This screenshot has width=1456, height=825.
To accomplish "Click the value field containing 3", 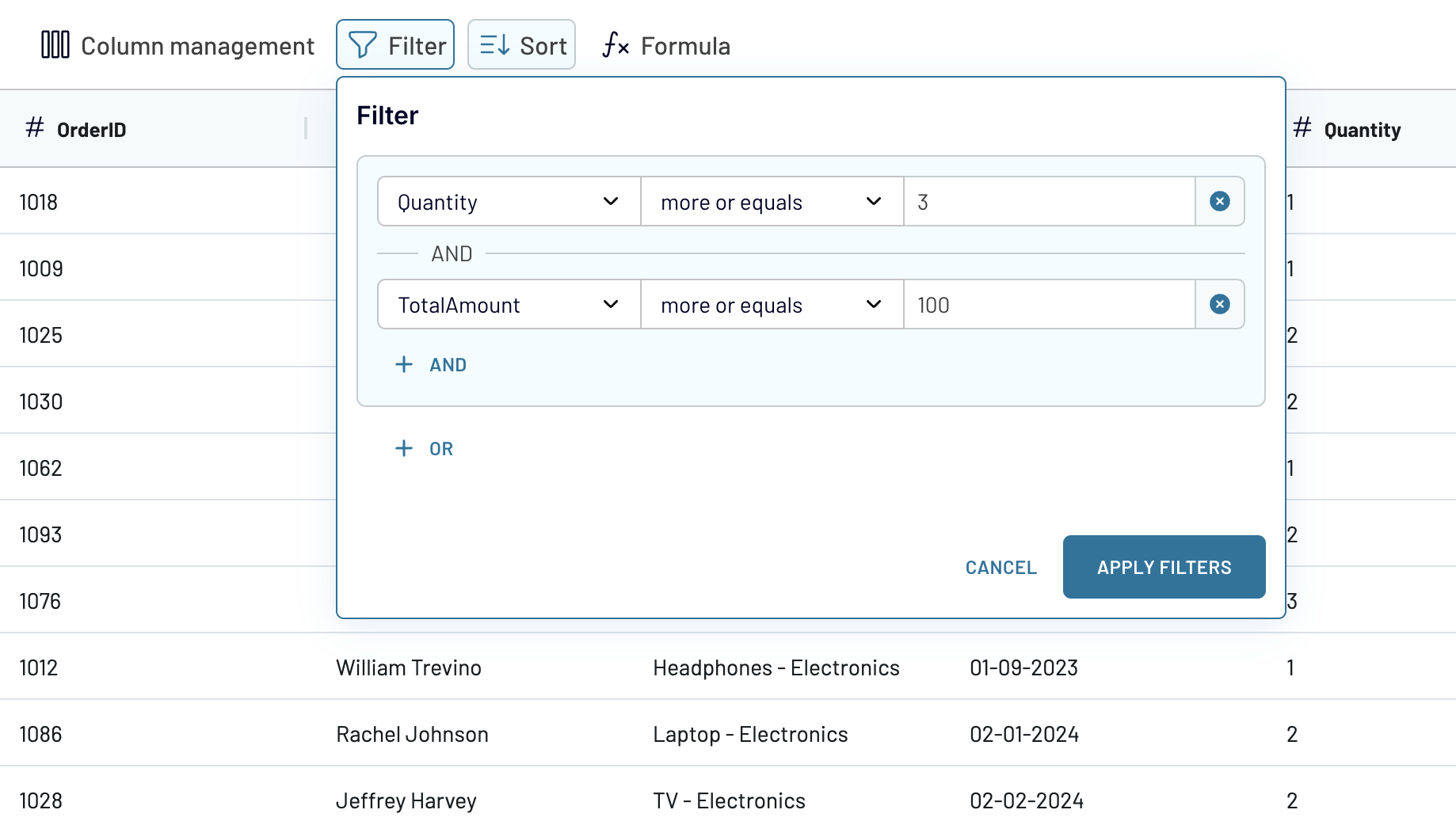I will coord(1049,202).
